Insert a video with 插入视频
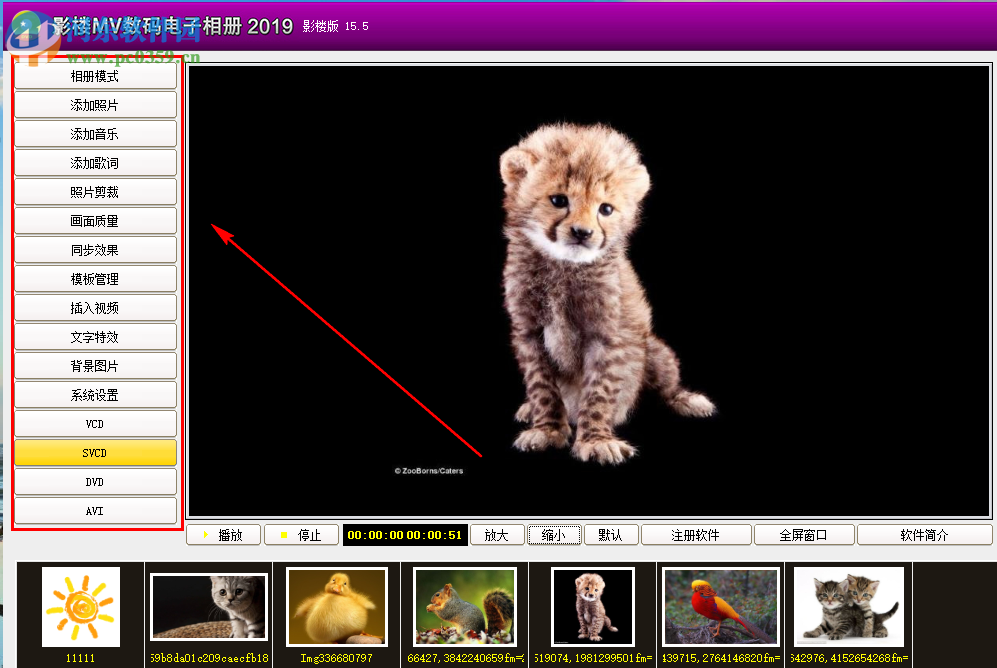Image resolution: width=997 pixels, height=668 pixels. [95, 307]
